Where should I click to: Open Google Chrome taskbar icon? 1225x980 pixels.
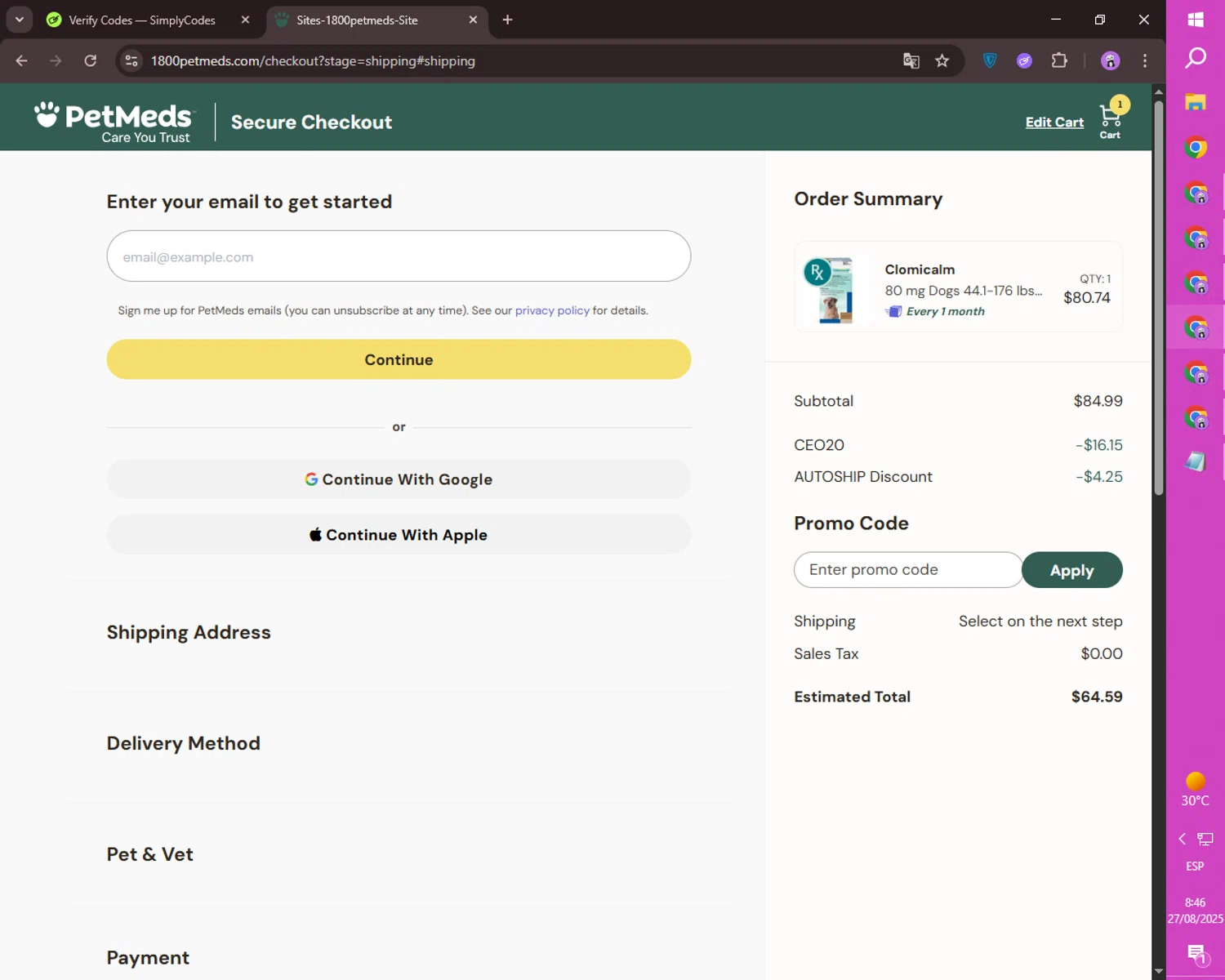click(1196, 148)
